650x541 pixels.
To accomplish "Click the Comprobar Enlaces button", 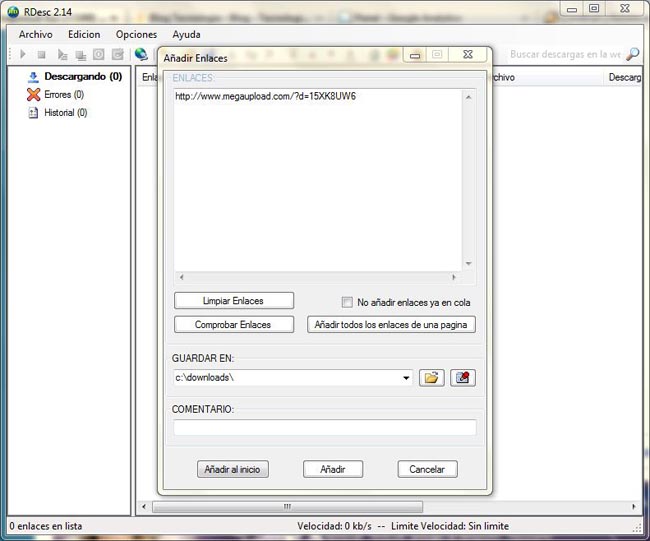I will click(233, 324).
